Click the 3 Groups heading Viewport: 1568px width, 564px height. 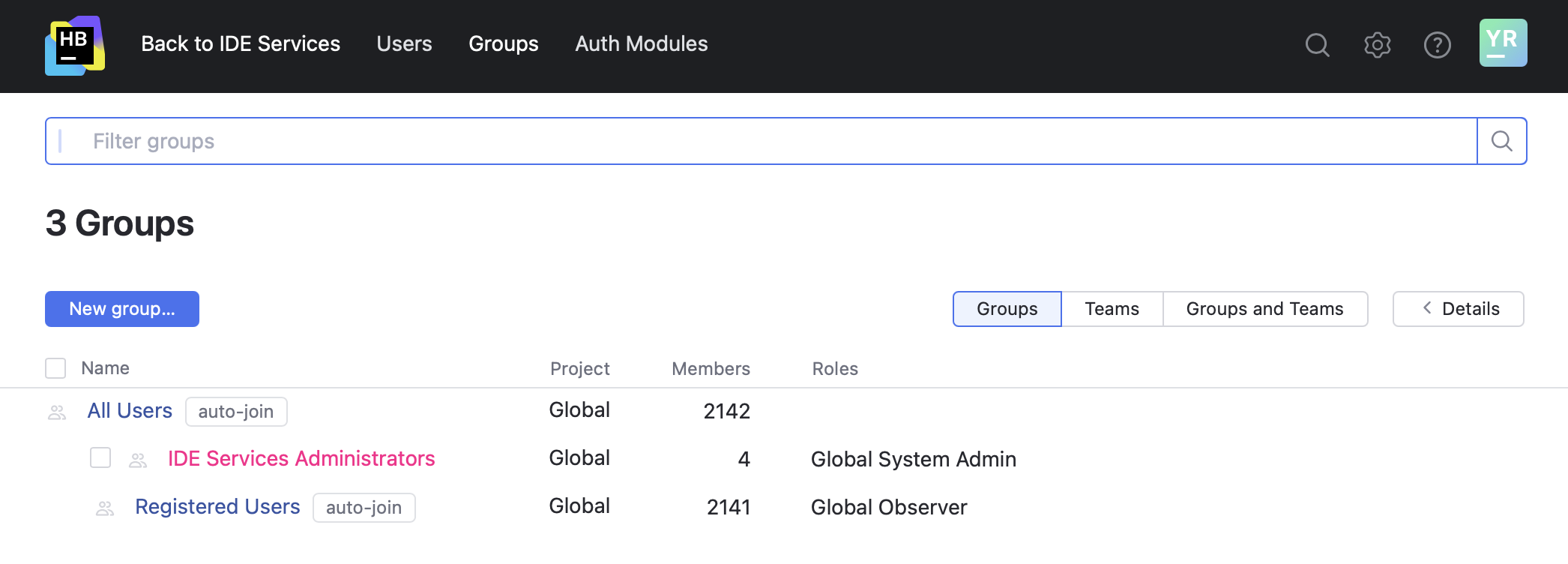point(120,223)
